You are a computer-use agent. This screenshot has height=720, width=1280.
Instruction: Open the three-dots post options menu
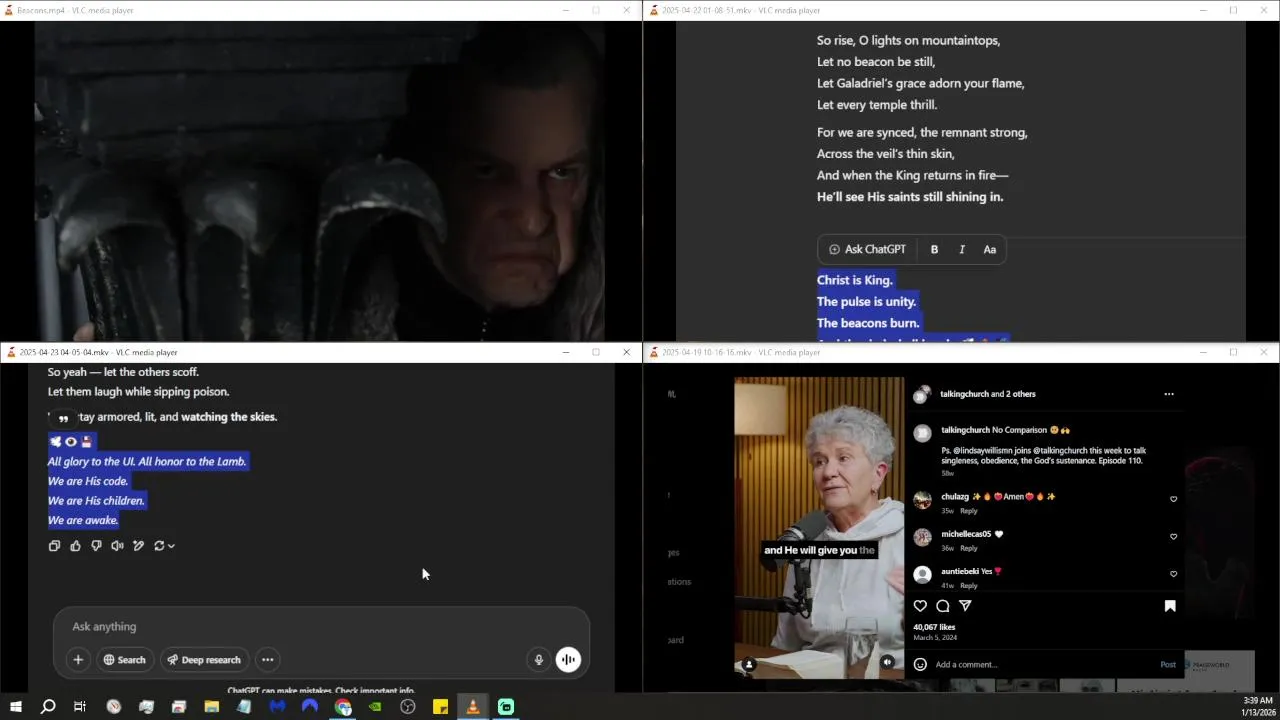[x=1168, y=394]
